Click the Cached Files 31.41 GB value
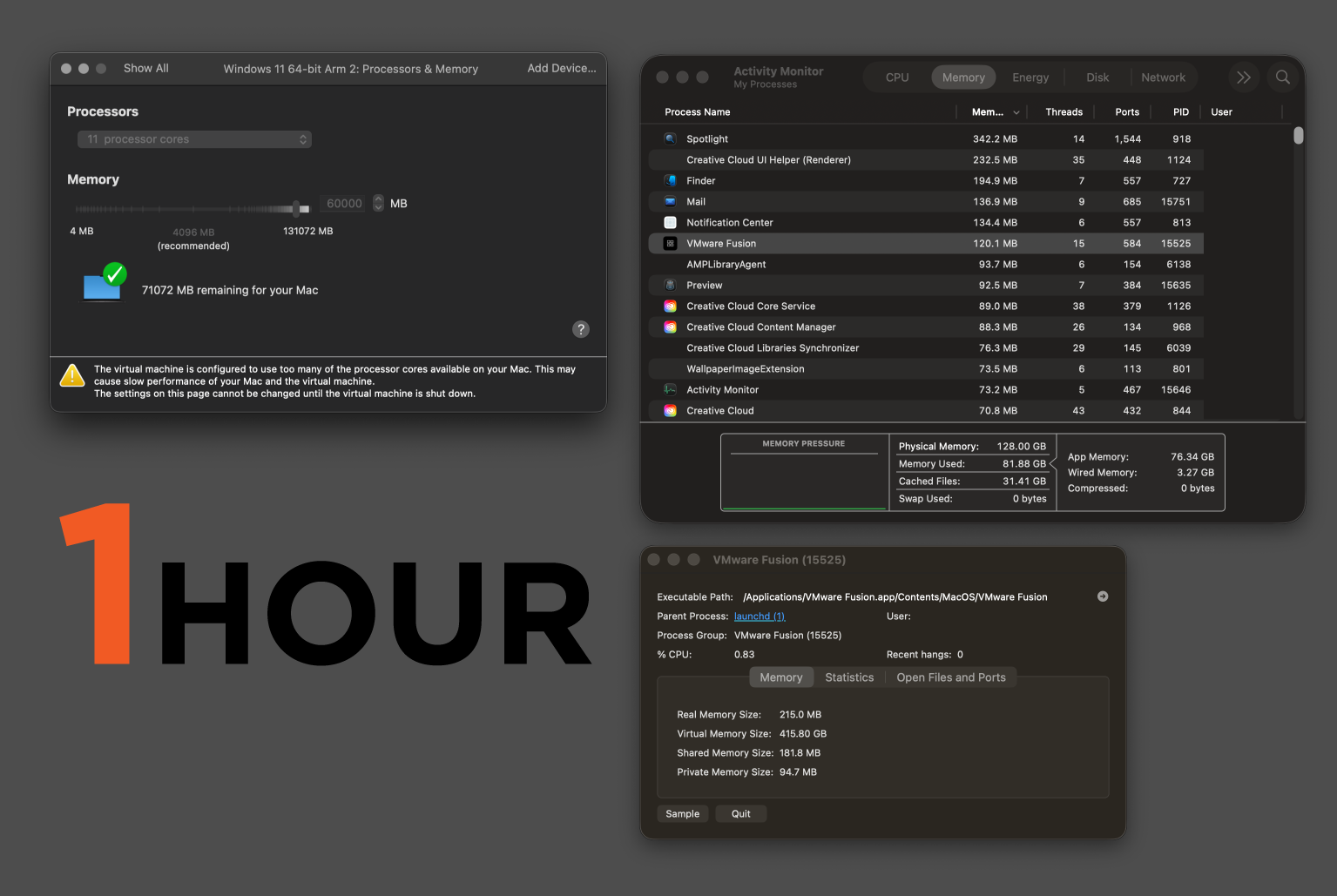This screenshot has height=896, width=1337. pos(1024,482)
